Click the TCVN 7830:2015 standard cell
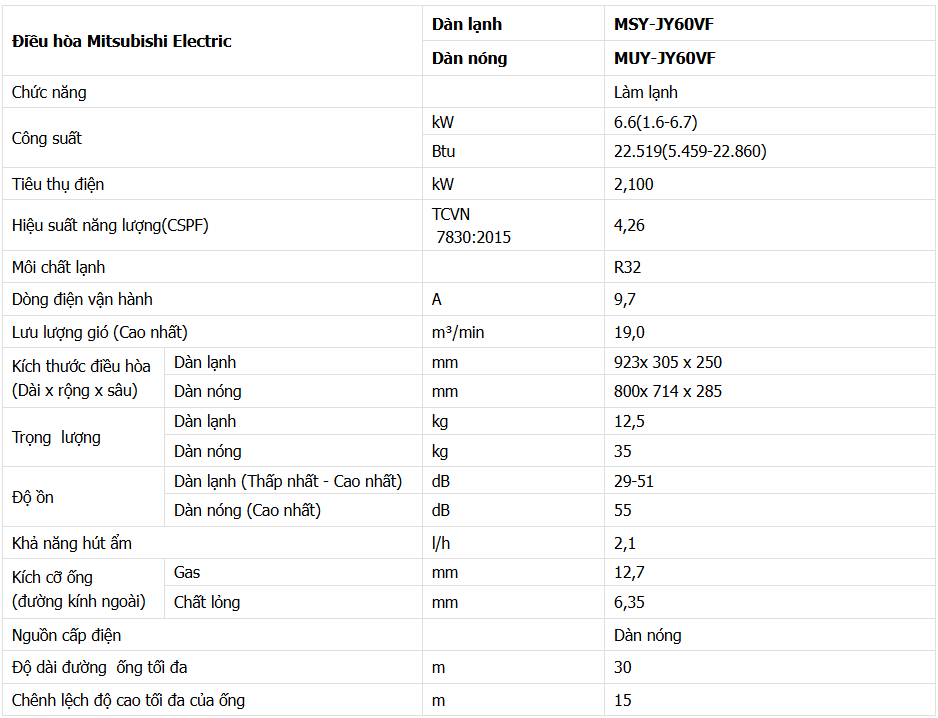This screenshot has height=718, width=938. pos(471,226)
